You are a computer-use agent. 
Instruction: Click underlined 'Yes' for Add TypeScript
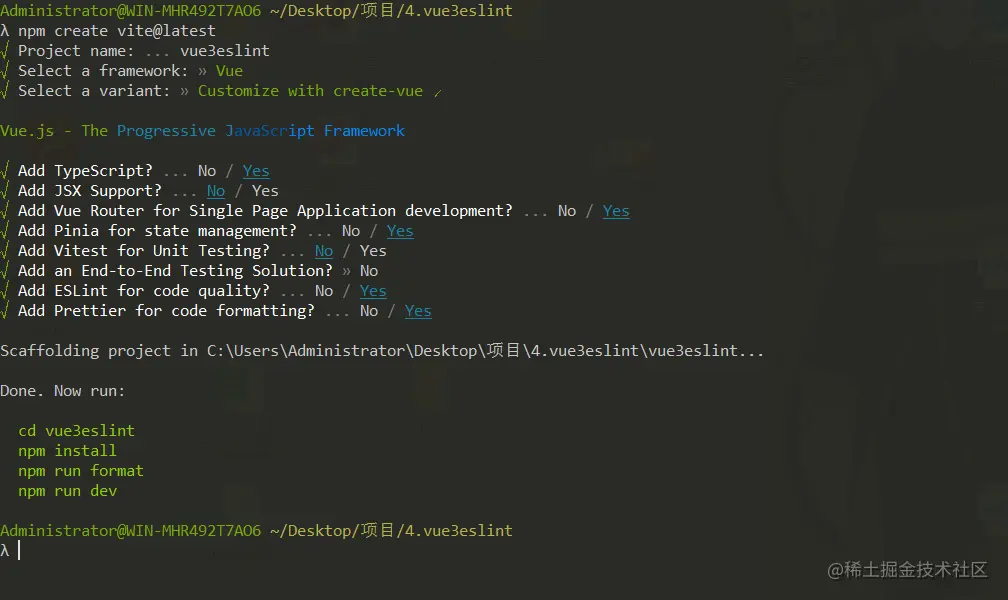tap(256, 171)
